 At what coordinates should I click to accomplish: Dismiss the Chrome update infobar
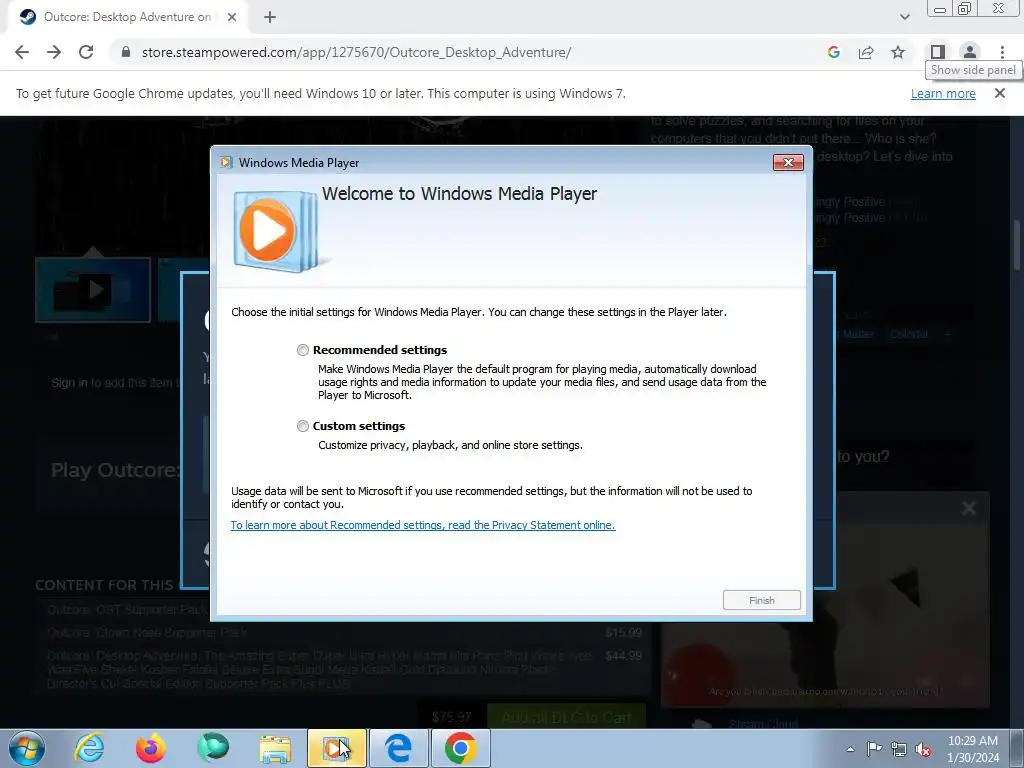click(x=1000, y=93)
